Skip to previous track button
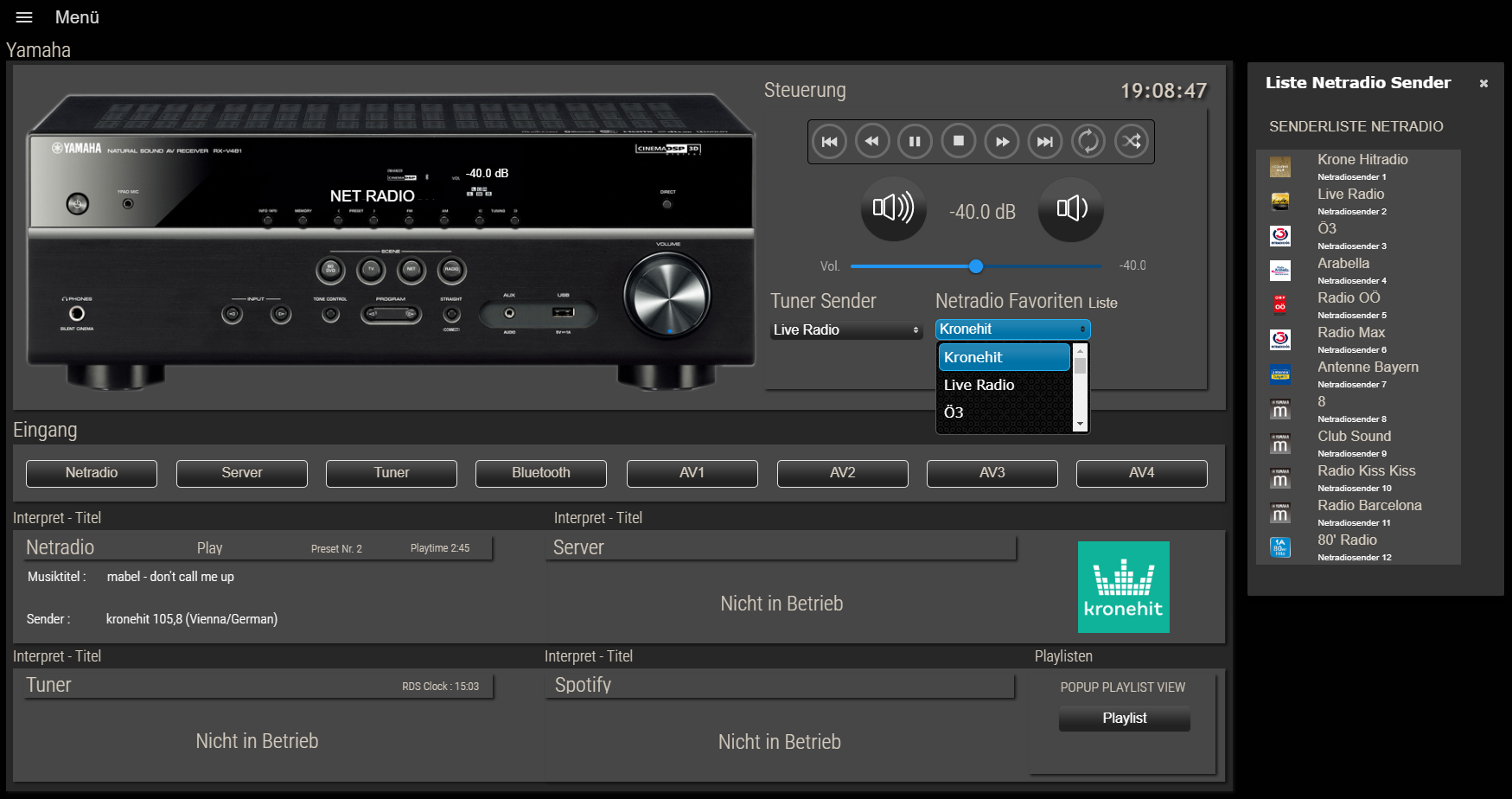1512x799 pixels. click(x=829, y=141)
